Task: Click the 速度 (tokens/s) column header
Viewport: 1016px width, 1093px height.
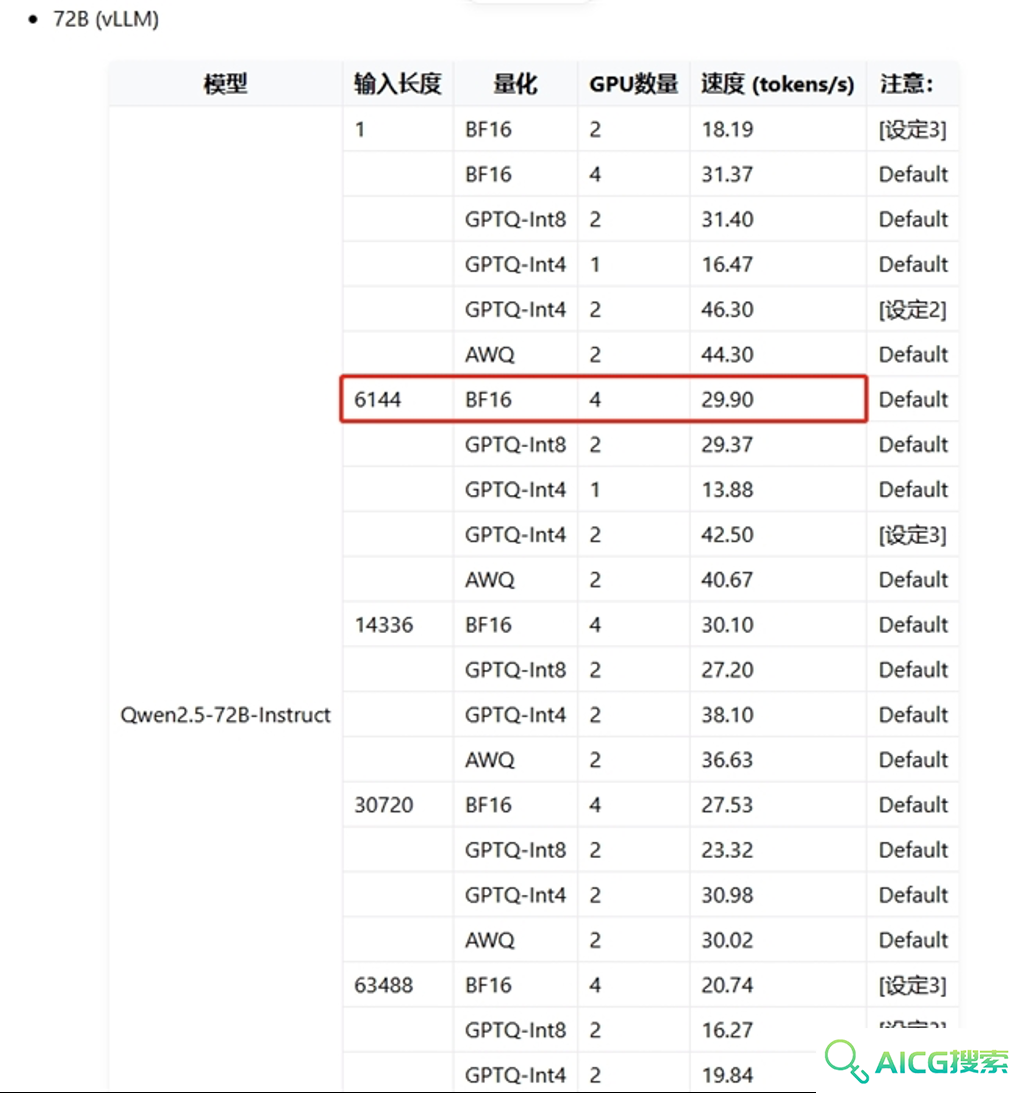Action: click(778, 84)
